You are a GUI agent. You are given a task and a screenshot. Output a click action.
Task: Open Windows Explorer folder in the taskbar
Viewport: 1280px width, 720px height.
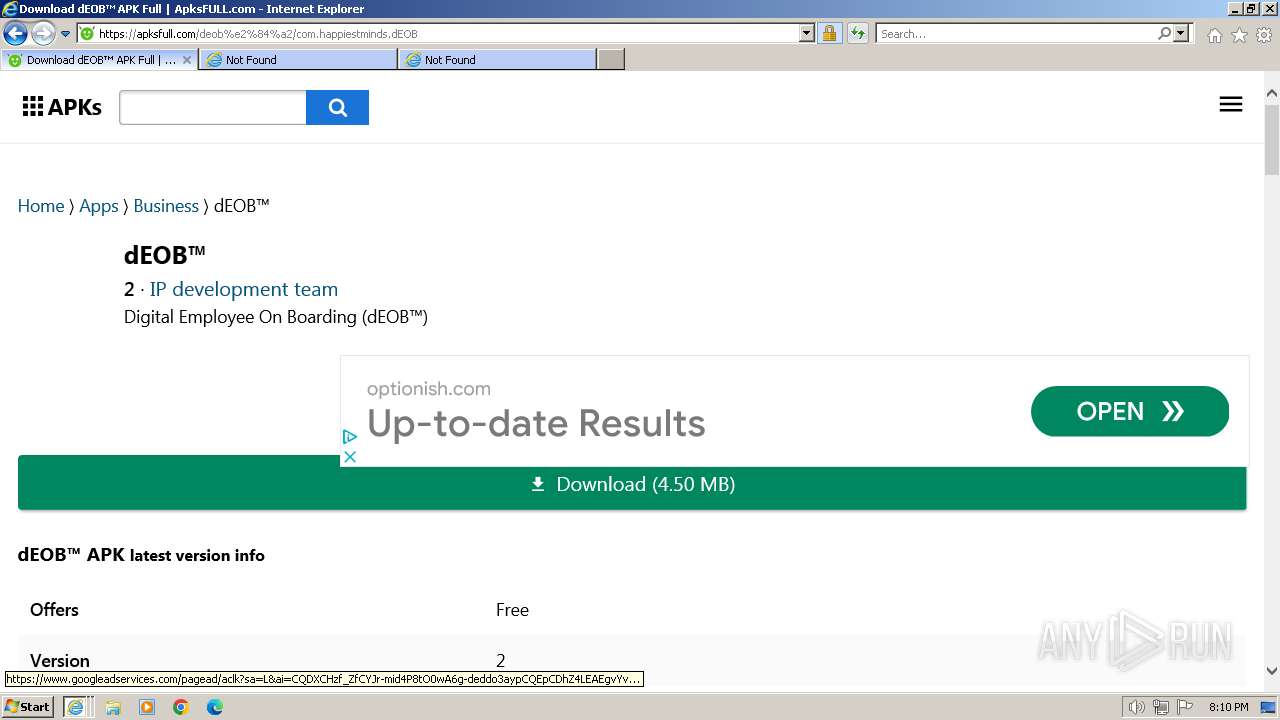(113, 707)
